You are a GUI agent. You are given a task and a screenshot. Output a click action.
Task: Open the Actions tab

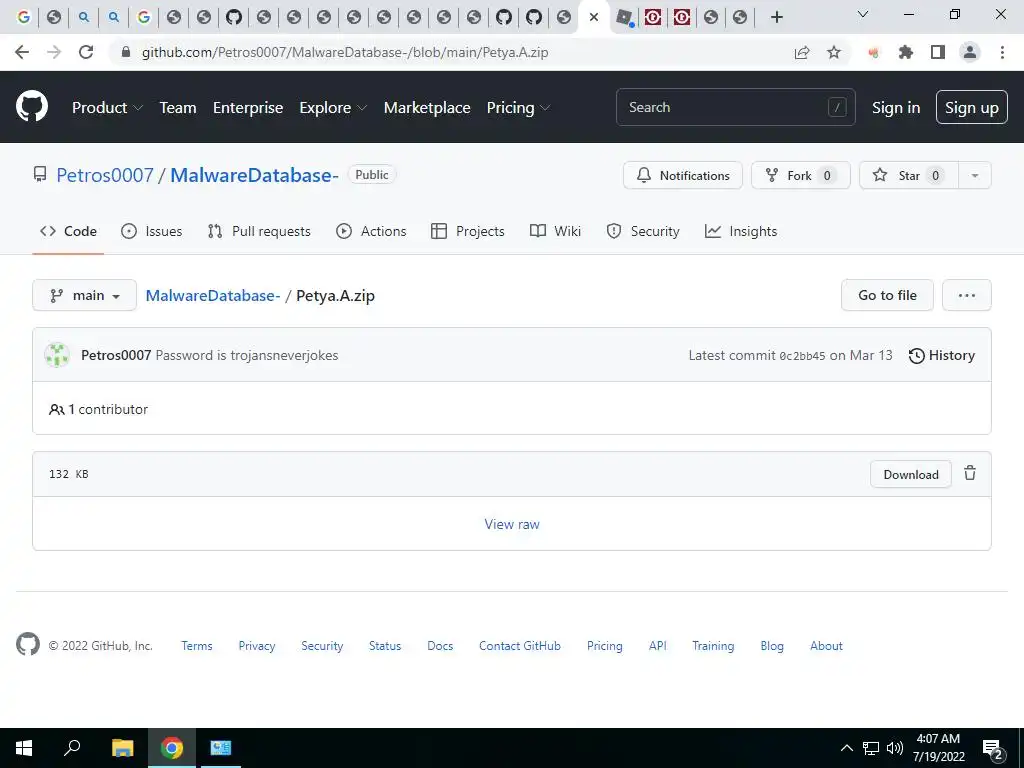pos(371,231)
